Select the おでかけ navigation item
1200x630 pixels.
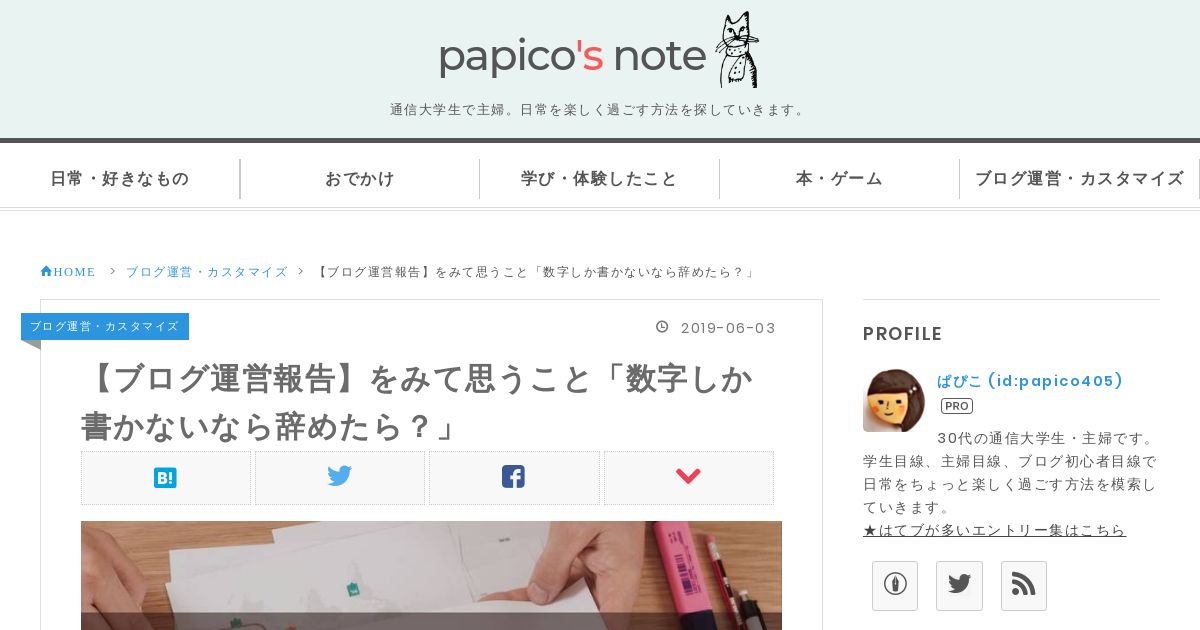pos(360,179)
